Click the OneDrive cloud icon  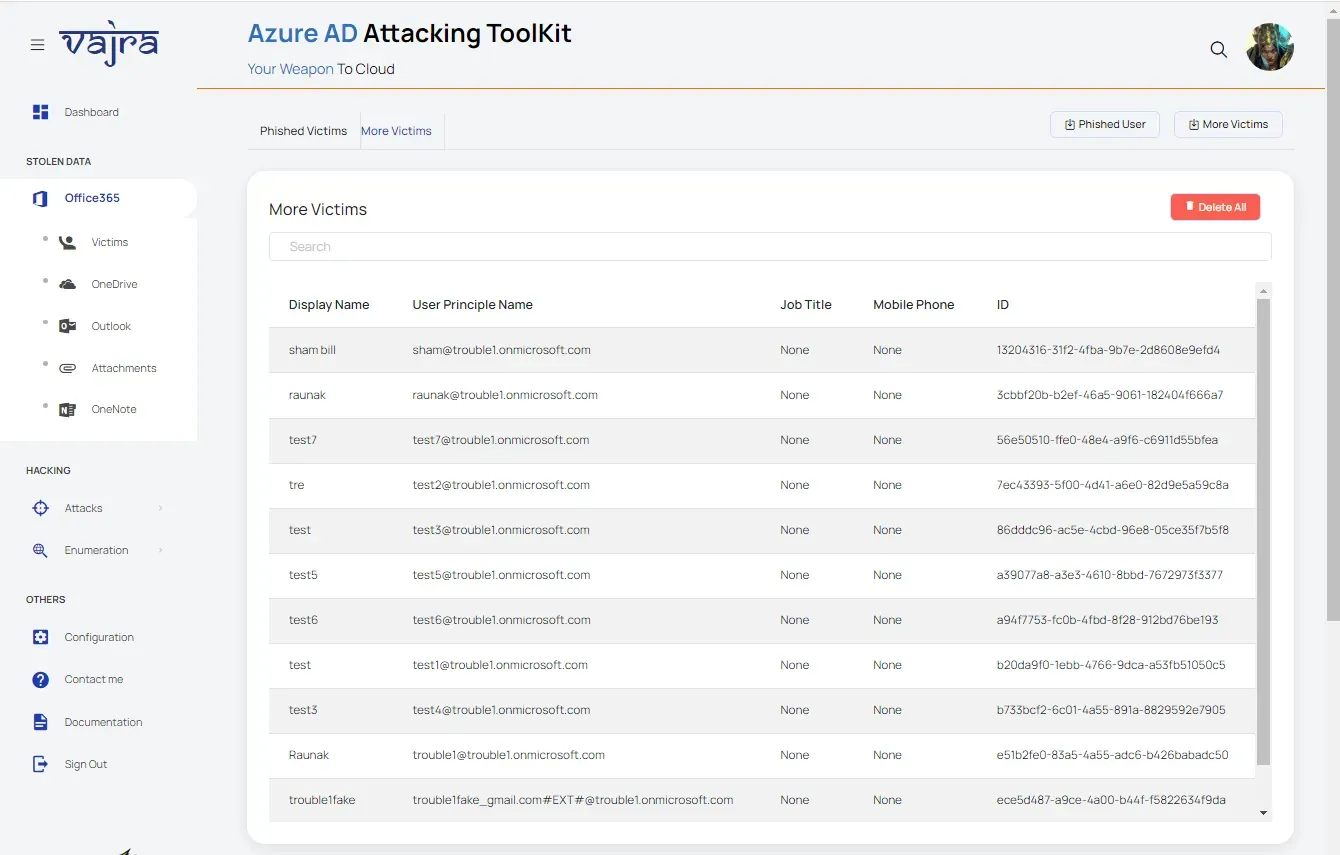67,284
